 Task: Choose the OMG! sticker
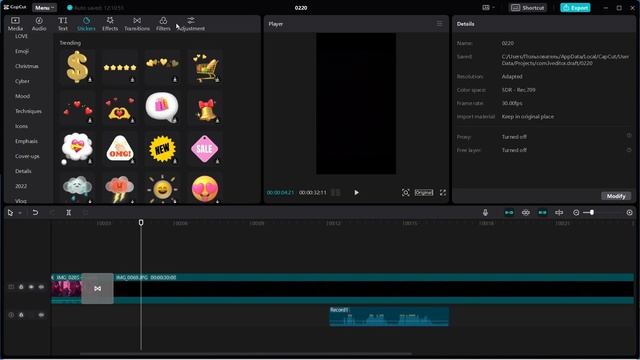120,148
